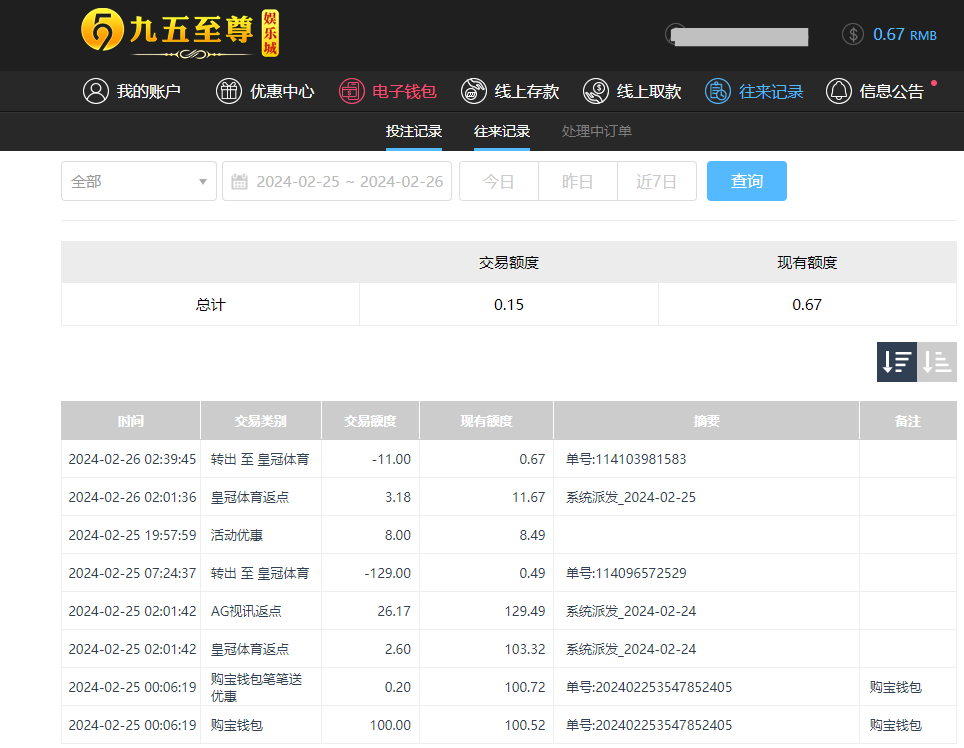This screenshot has height=748, width=964.
Task: Click the 全部 dropdown arrow
Action: (x=202, y=182)
